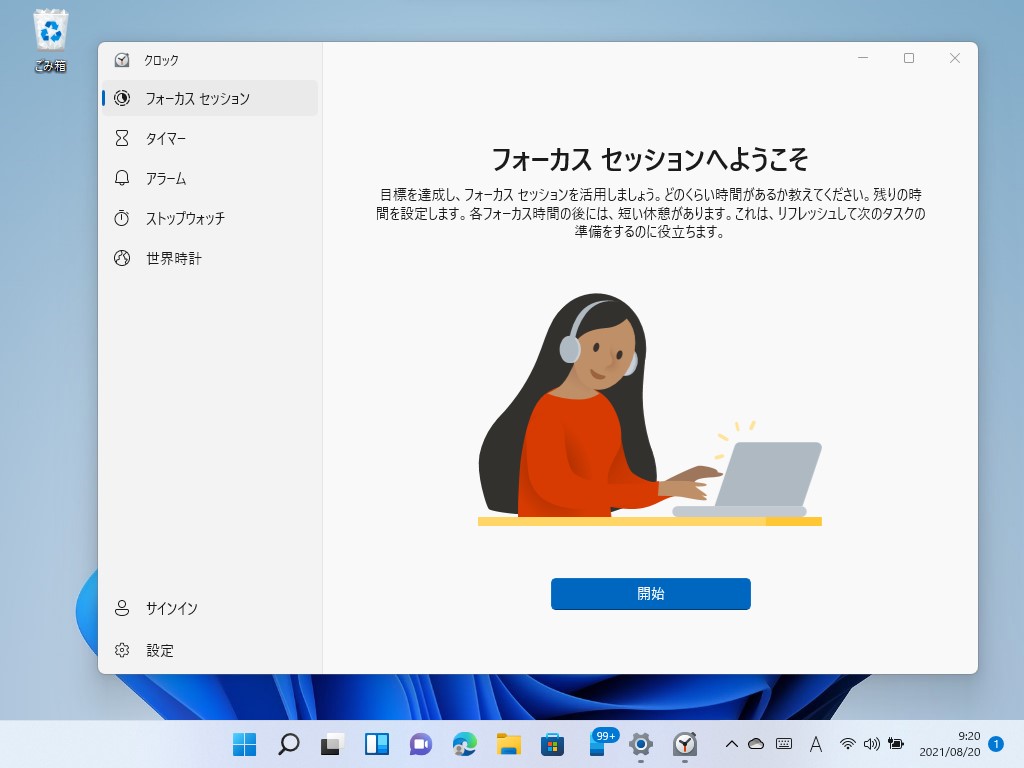Select the Focus Sessions sidebar icon

(122, 98)
